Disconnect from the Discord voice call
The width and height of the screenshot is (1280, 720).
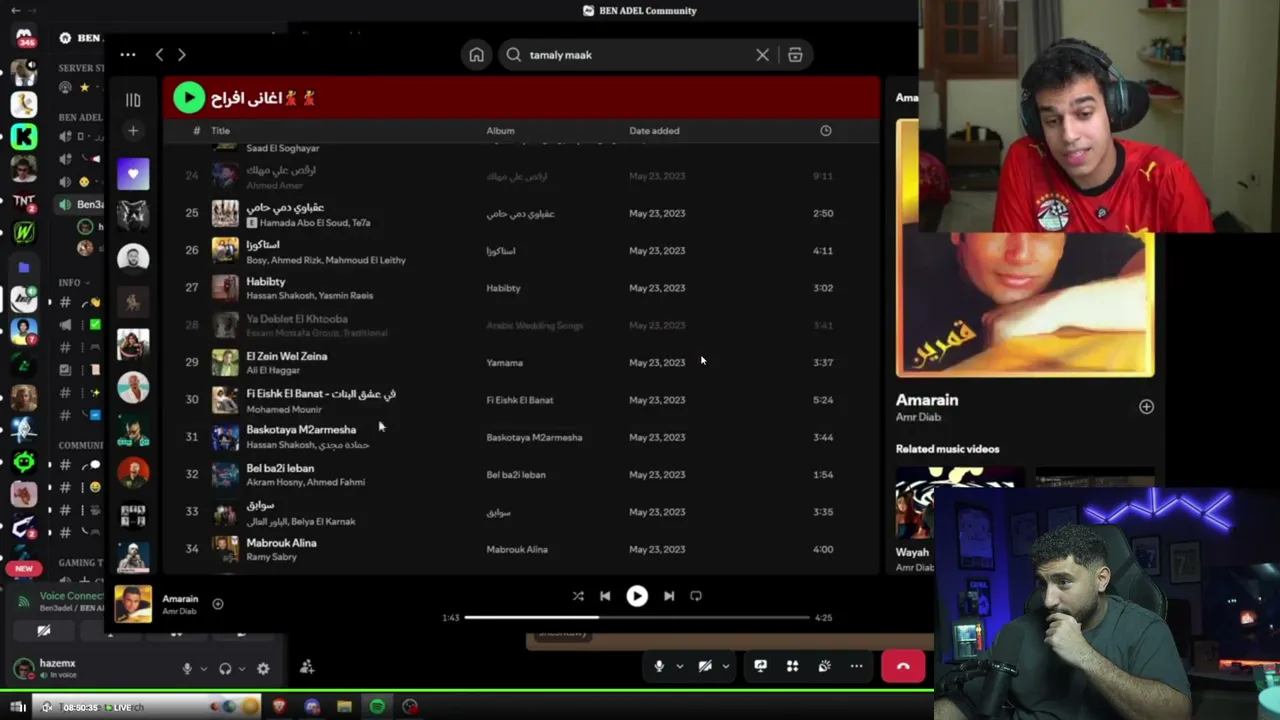(903, 666)
